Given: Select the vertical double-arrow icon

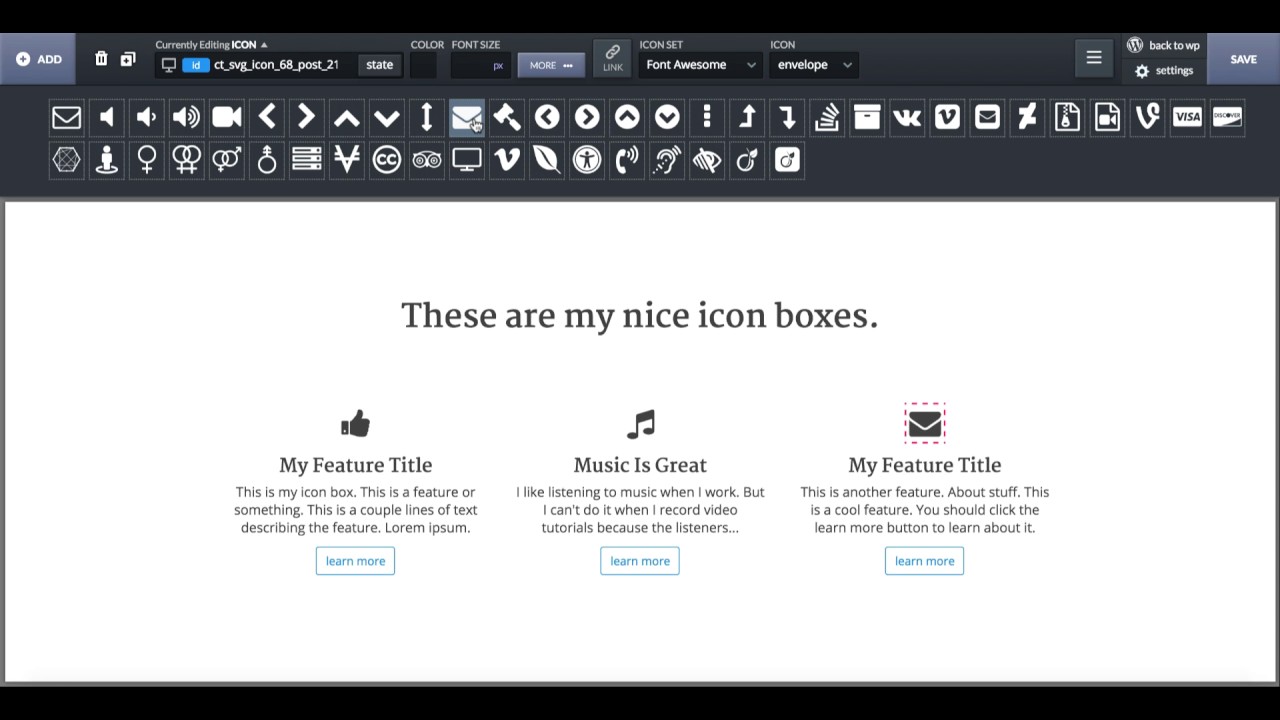Looking at the screenshot, I should (426, 118).
